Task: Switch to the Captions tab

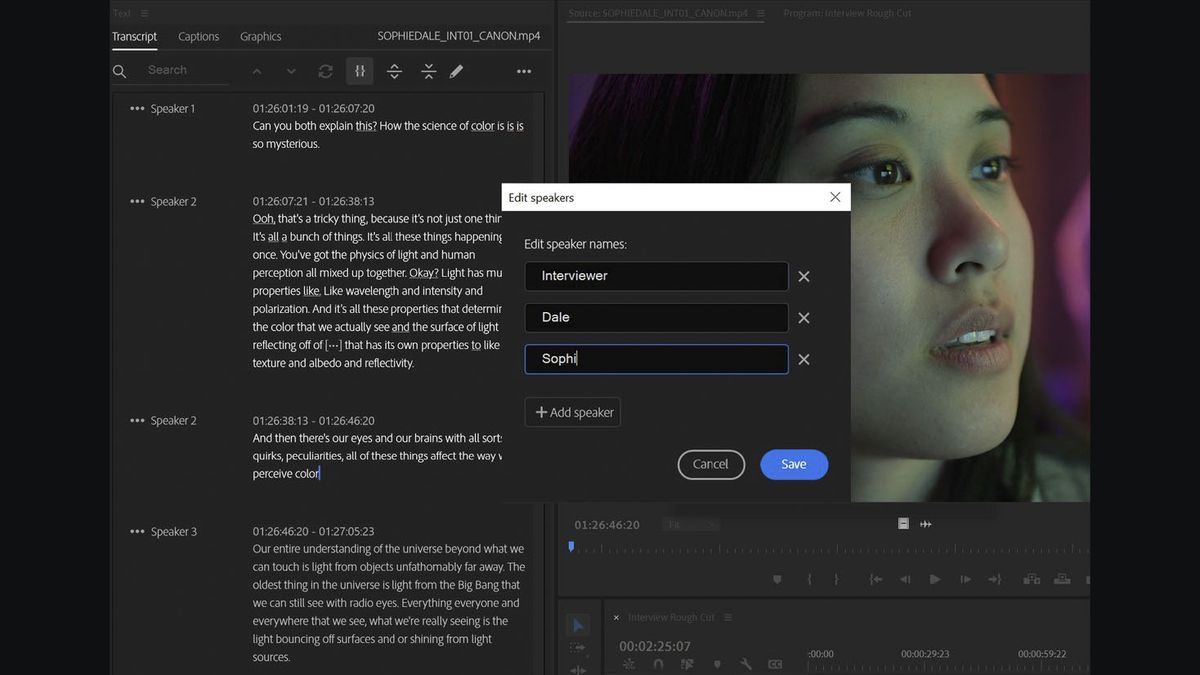Action: coord(198,36)
